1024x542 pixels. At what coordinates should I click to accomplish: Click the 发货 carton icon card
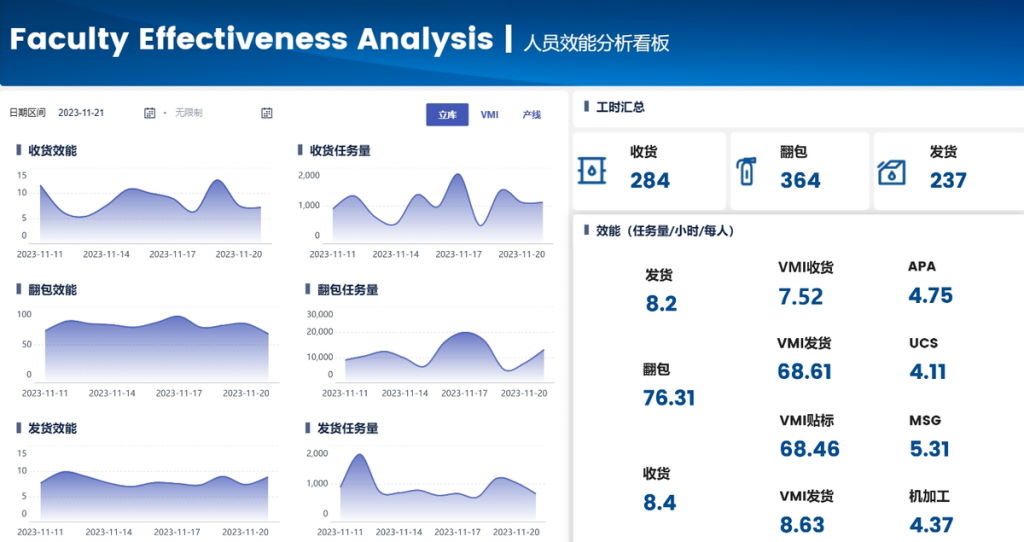pos(891,171)
